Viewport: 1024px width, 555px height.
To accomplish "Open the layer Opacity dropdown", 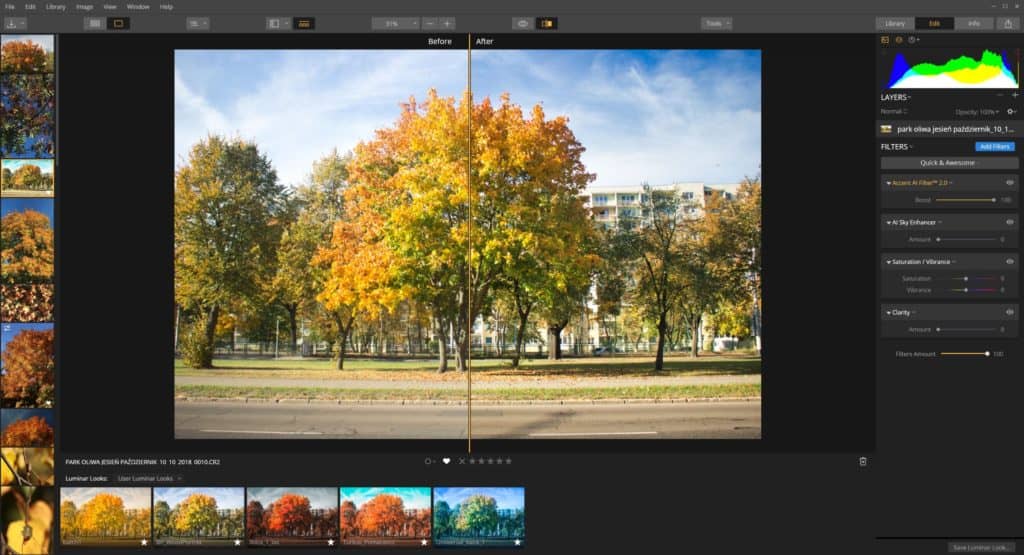I will [x=977, y=112].
